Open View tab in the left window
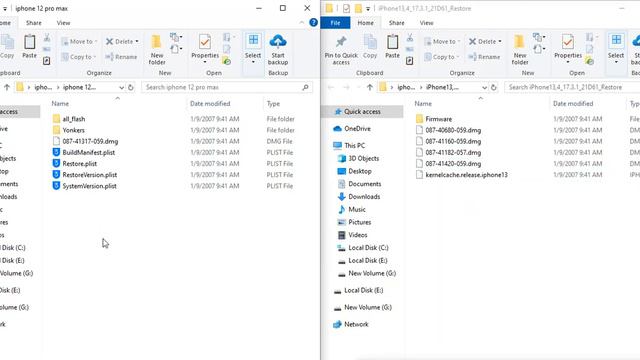Viewport: 640px width, 360px height. (63, 23)
